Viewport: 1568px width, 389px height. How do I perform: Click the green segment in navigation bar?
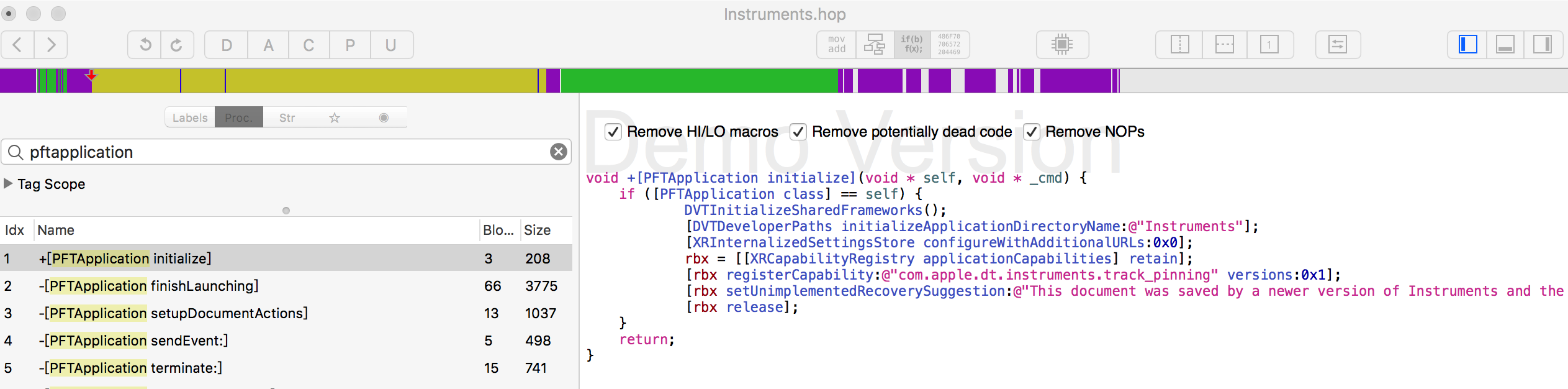[x=698, y=81]
